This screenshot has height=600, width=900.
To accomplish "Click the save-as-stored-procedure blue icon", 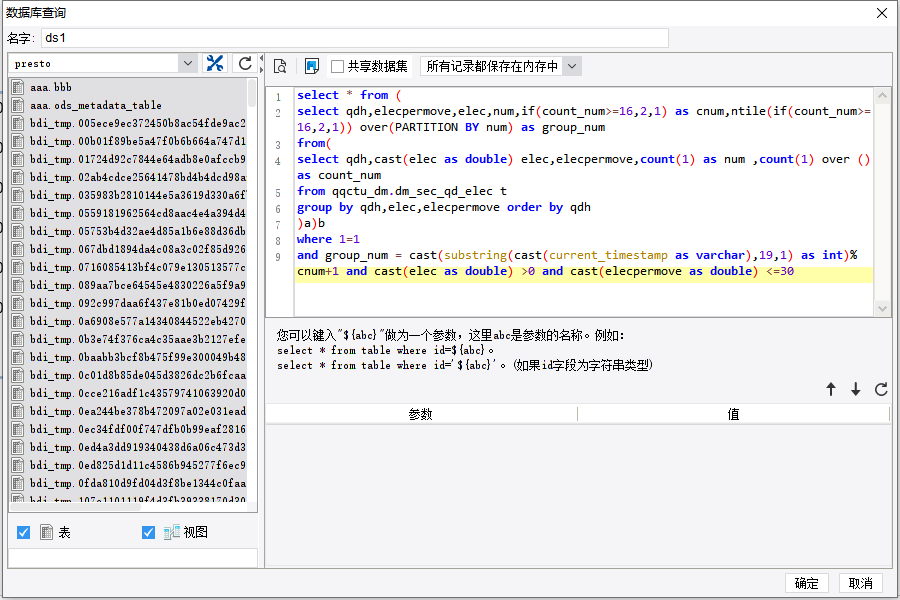I will tap(312, 67).
